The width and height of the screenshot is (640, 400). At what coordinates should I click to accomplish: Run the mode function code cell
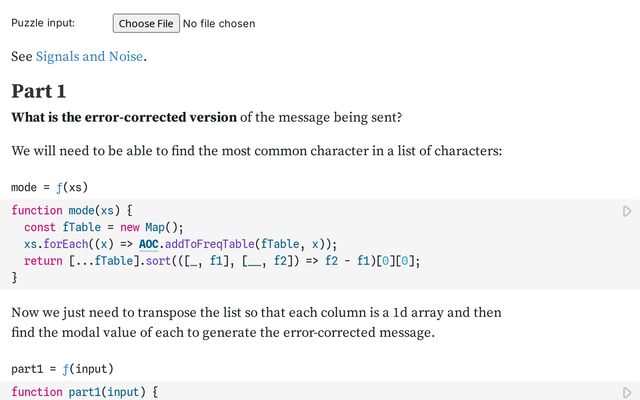point(627,211)
